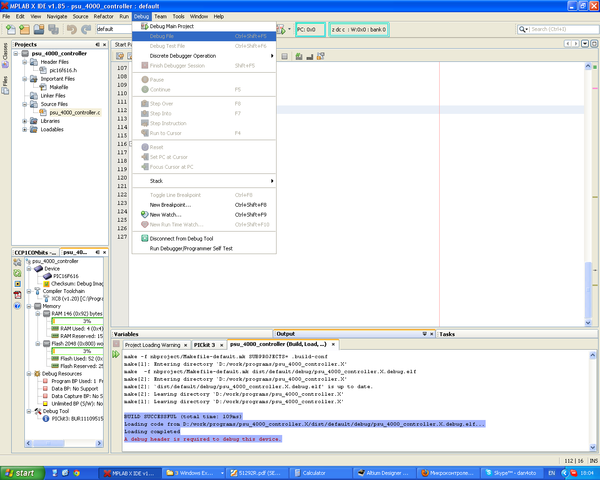Open the Stack submenu

coord(204,181)
